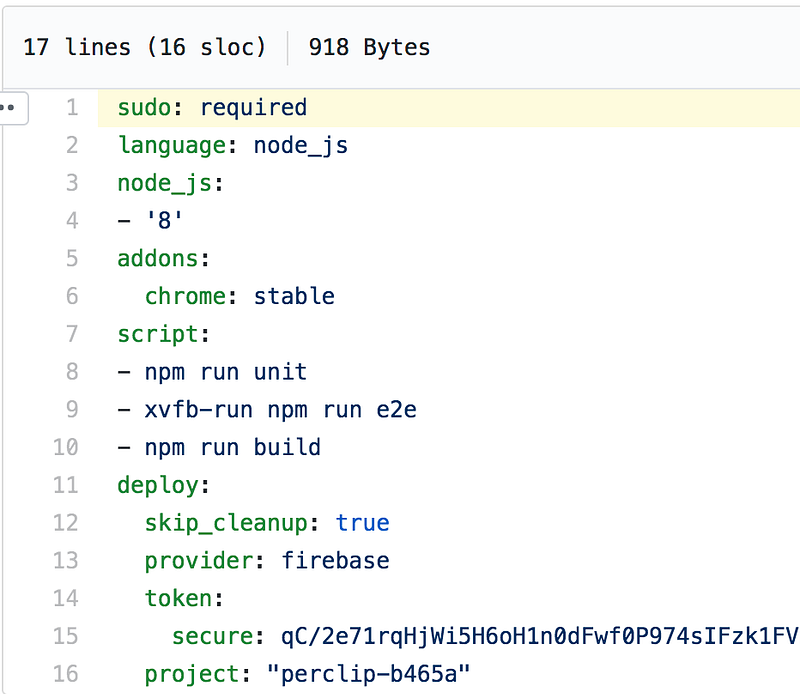This screenshot has width=800, height=694.
Task: Click line number 1
Action: (71, 108)
